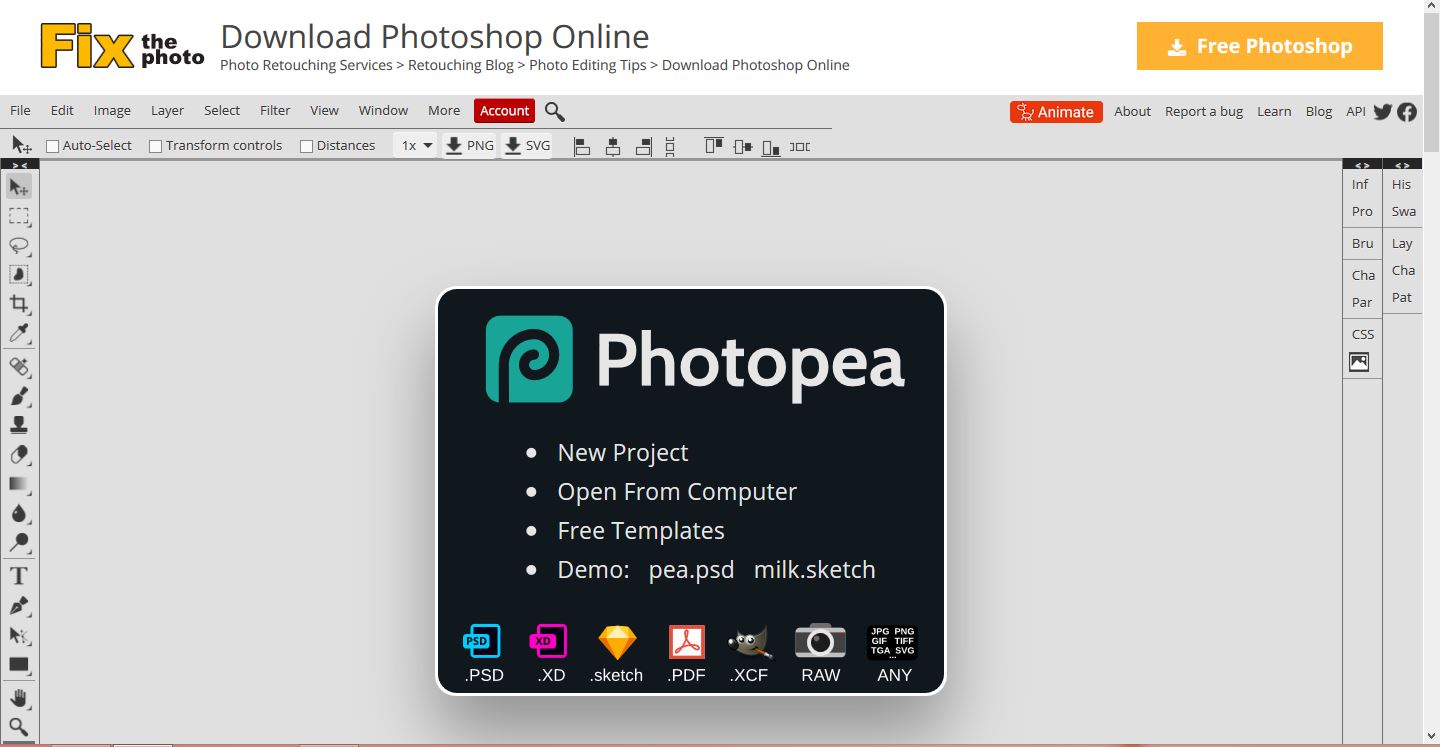Open the Layer menu
This screenshot has height=747, width=1440.
[x=167, y=111]
